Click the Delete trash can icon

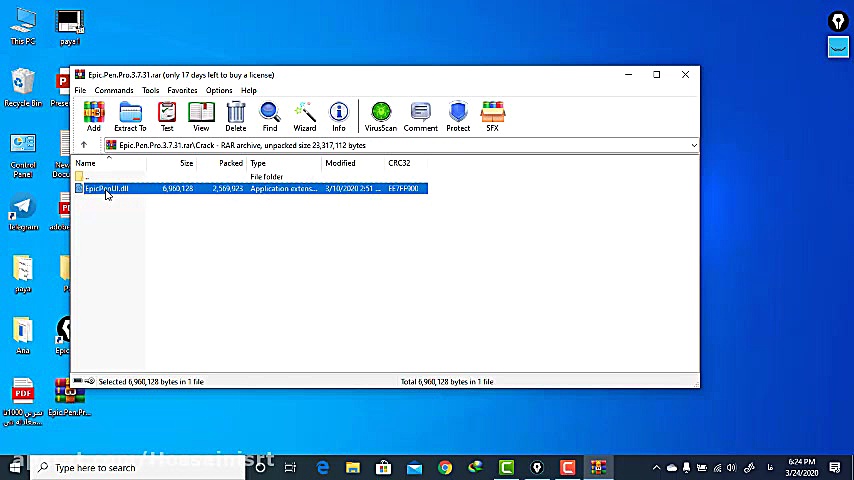(x=236, y=116)
